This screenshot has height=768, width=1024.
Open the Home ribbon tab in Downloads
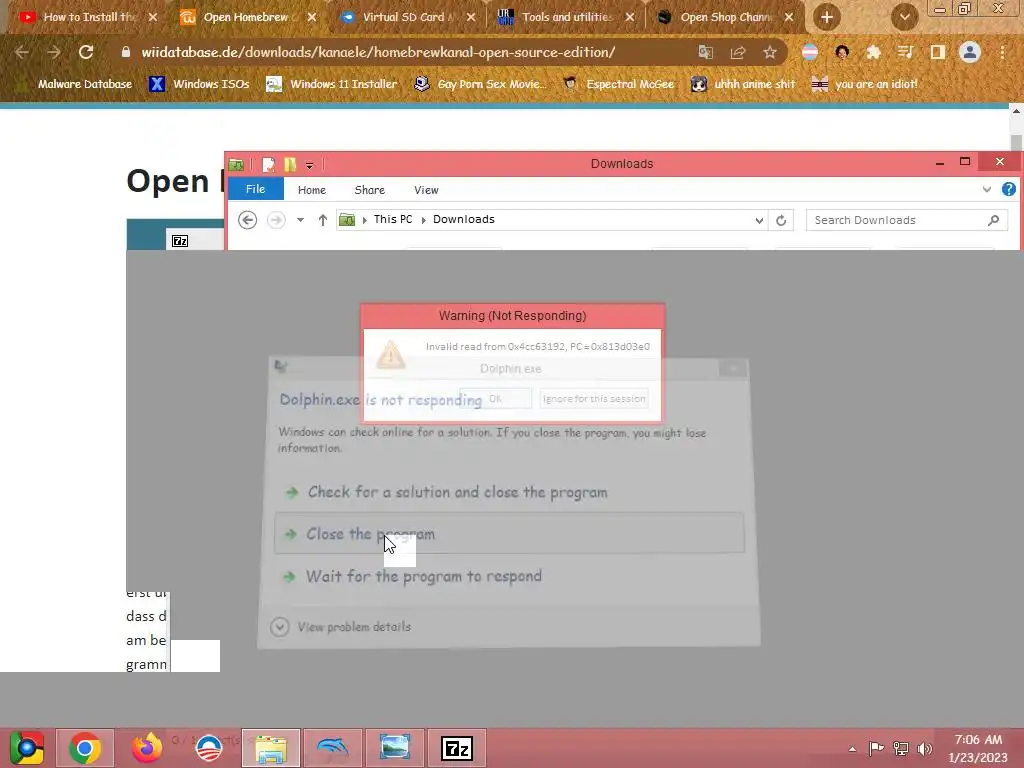pos(312,190)
